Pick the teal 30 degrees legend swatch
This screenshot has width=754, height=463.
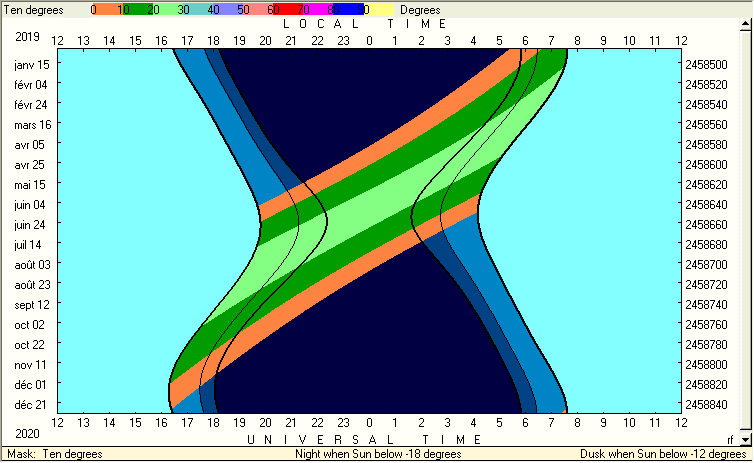(x=198, y=10)
